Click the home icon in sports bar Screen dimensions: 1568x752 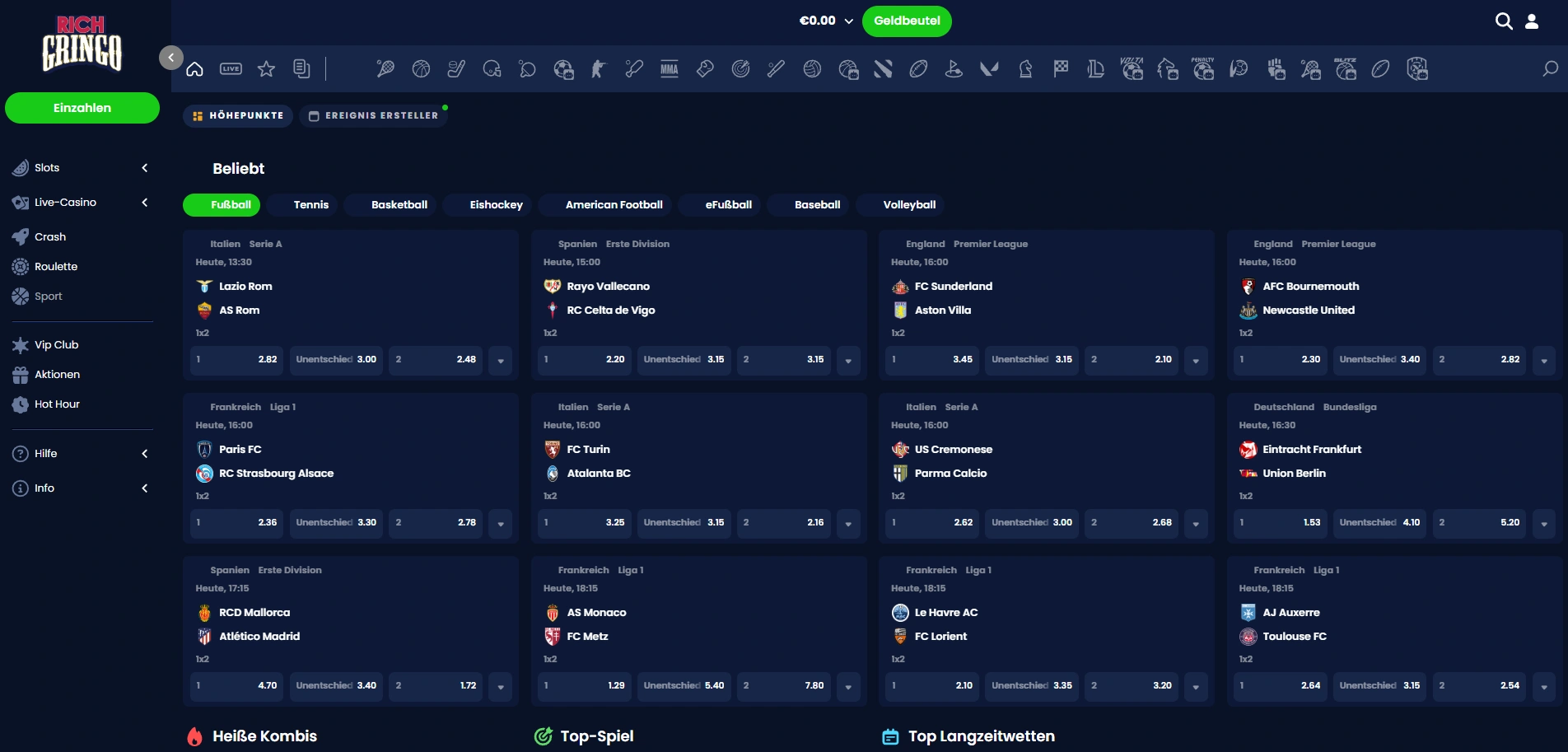[194, 69]
